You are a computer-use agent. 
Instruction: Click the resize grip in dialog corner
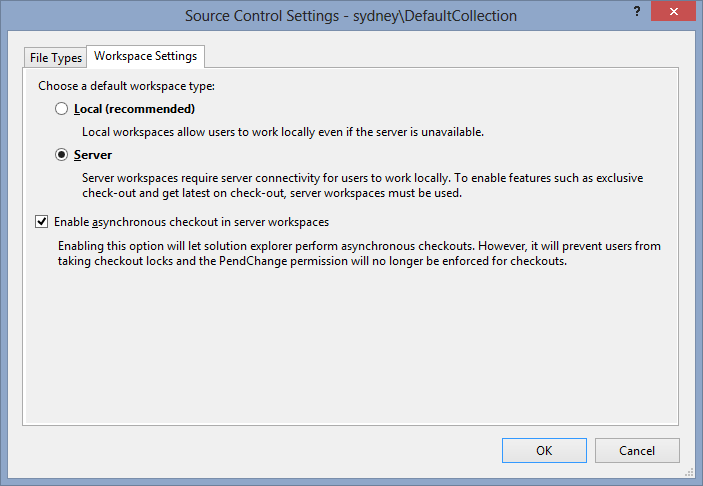click(x=690, y=473)
